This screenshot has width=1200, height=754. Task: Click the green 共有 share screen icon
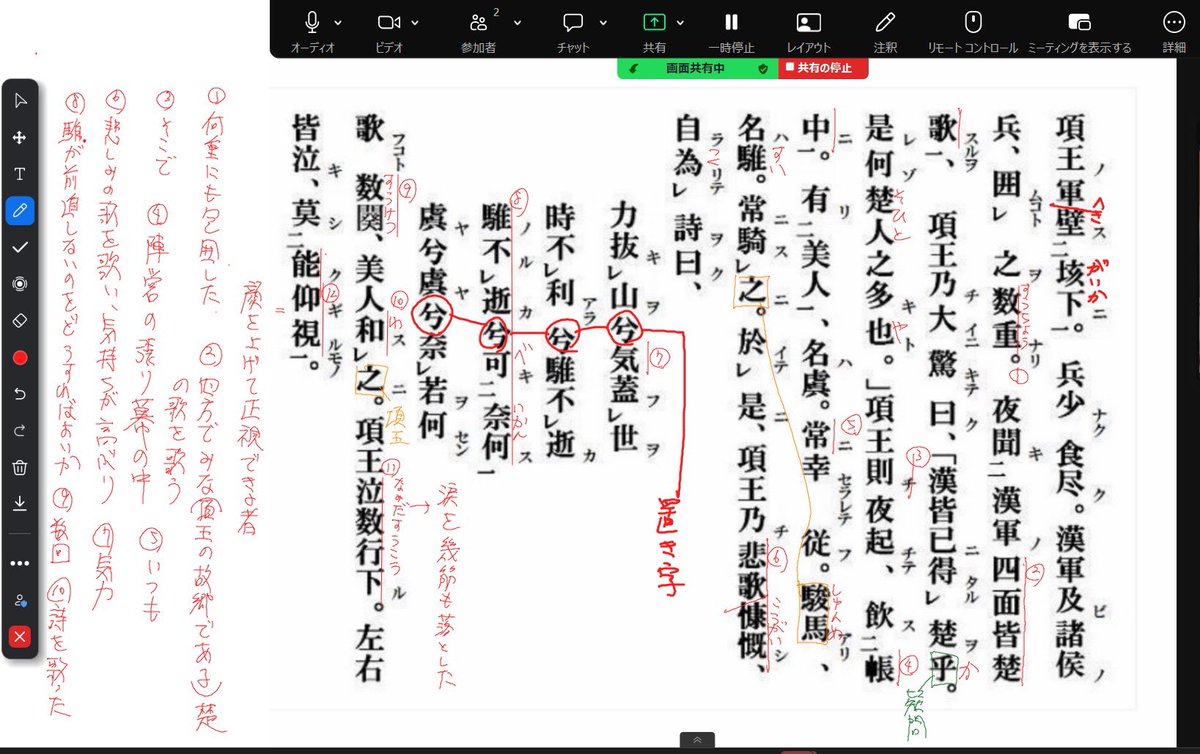pos(653,22)
